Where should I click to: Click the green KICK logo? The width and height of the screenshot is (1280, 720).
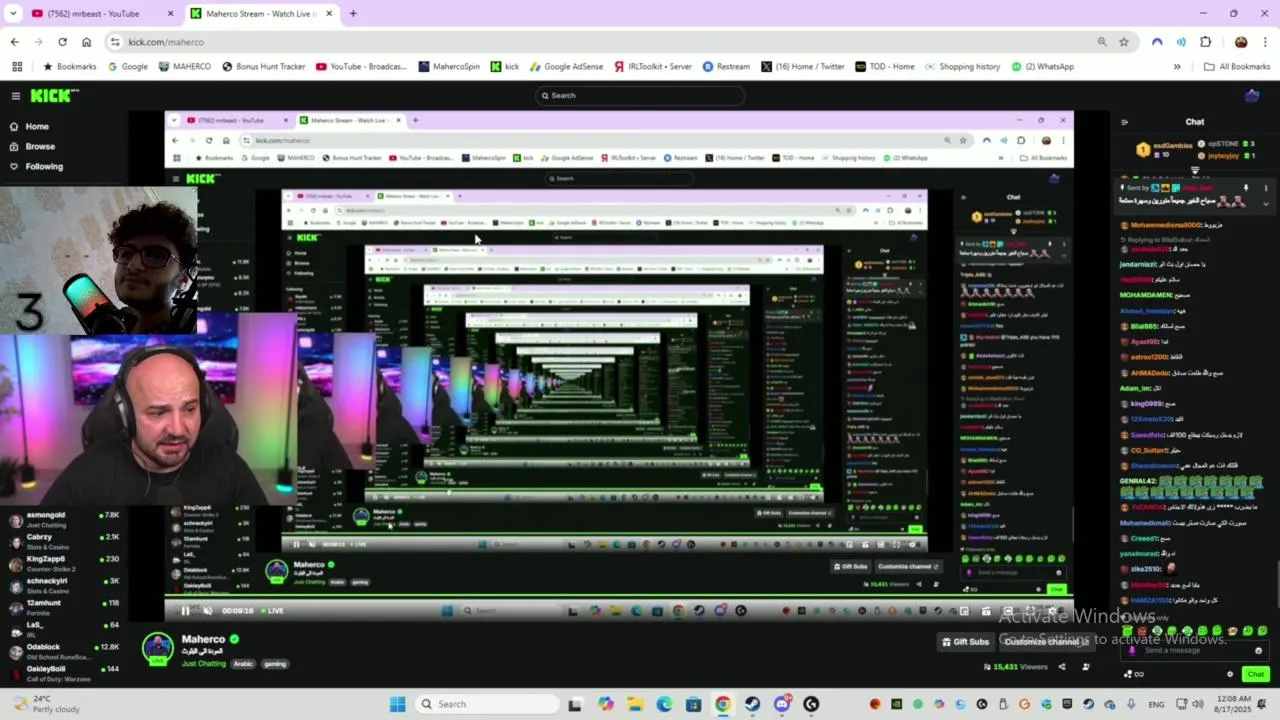pos(54,95)
